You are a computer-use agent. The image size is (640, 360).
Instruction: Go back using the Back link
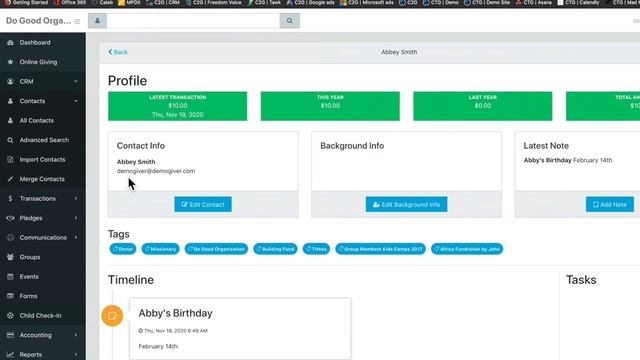pyautogui.click(x=118, y=52)
